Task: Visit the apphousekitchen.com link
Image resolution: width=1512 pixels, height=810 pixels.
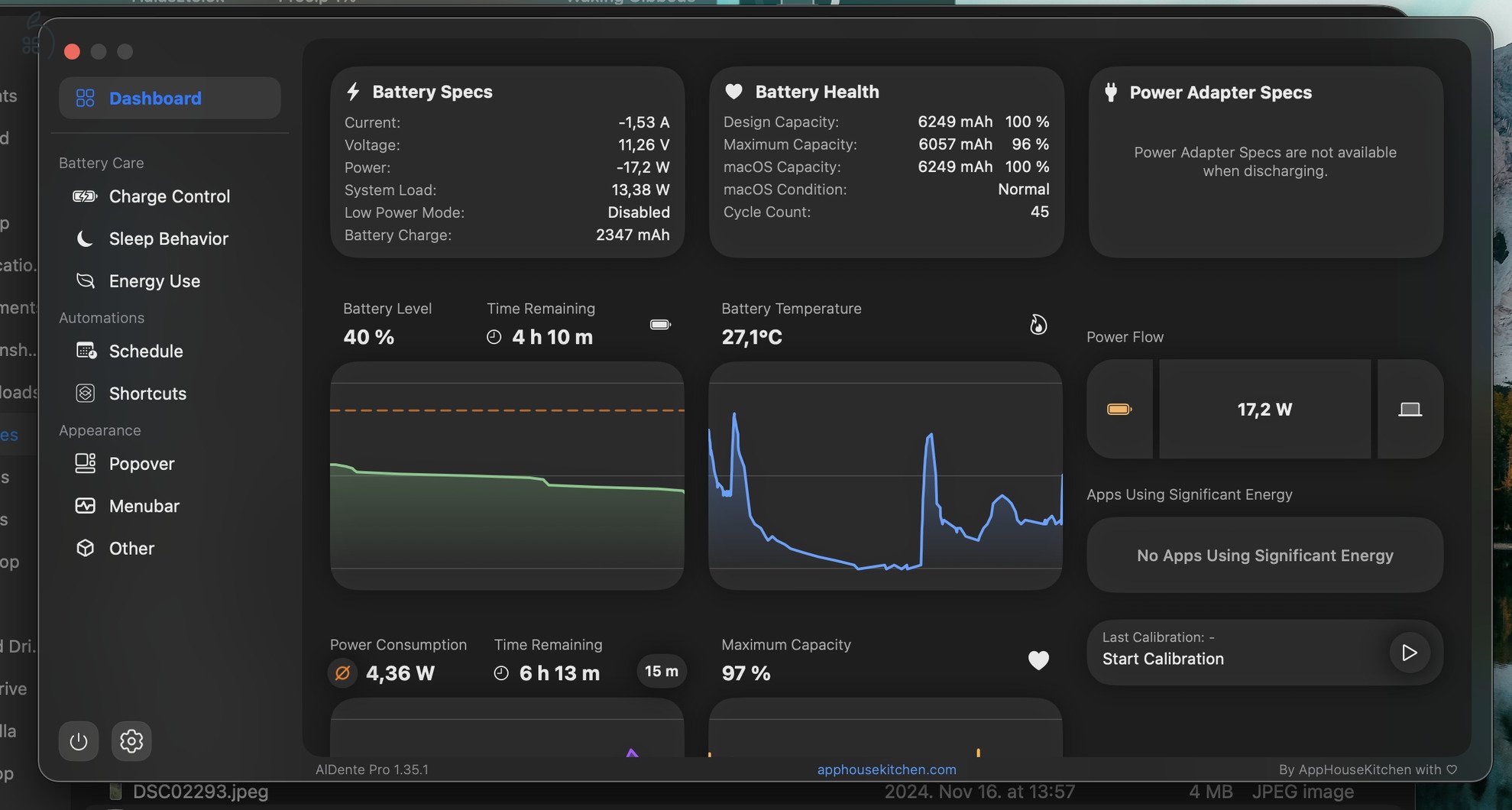Action: point(886,769)
